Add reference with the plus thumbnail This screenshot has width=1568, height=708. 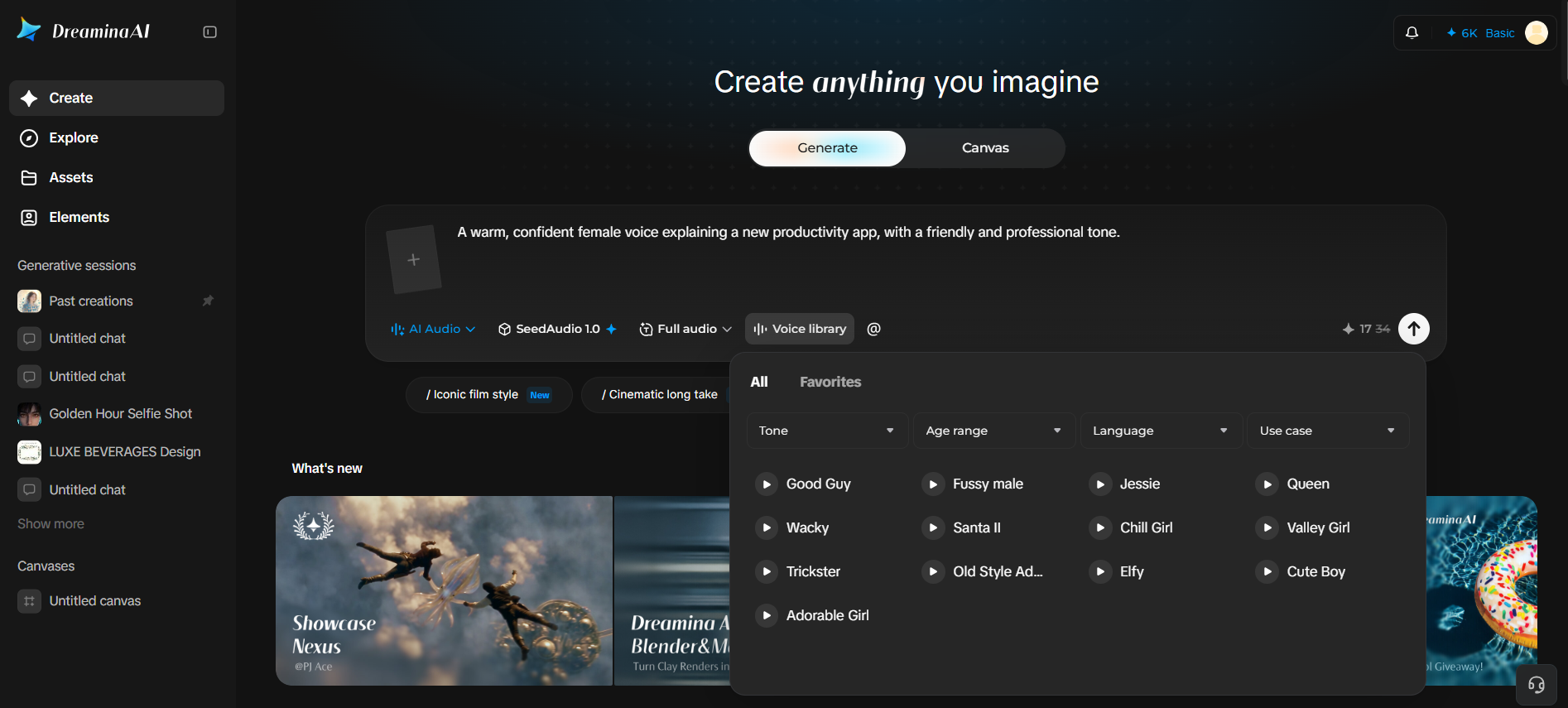tap(413, 259)
